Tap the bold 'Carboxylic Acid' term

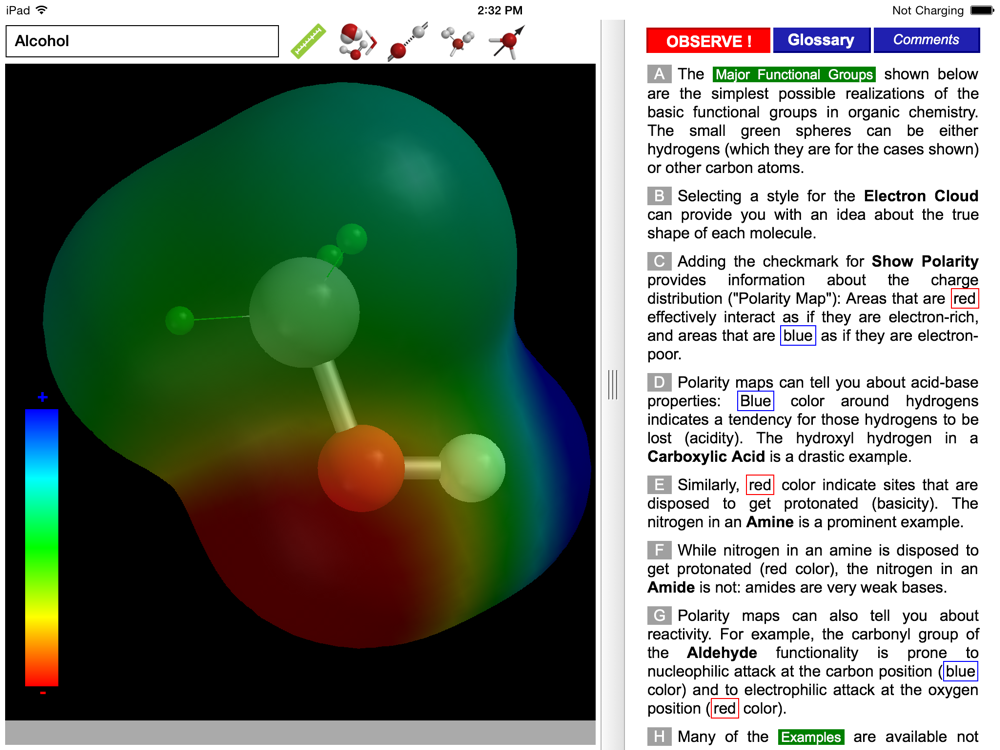(706, 457)
